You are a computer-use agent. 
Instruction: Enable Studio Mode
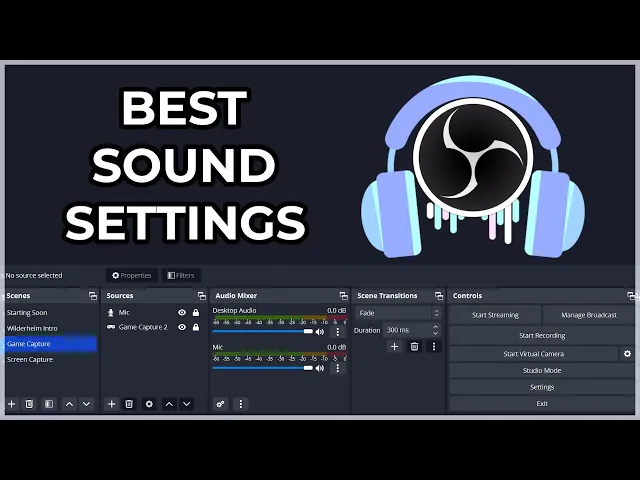click(542, 371)
